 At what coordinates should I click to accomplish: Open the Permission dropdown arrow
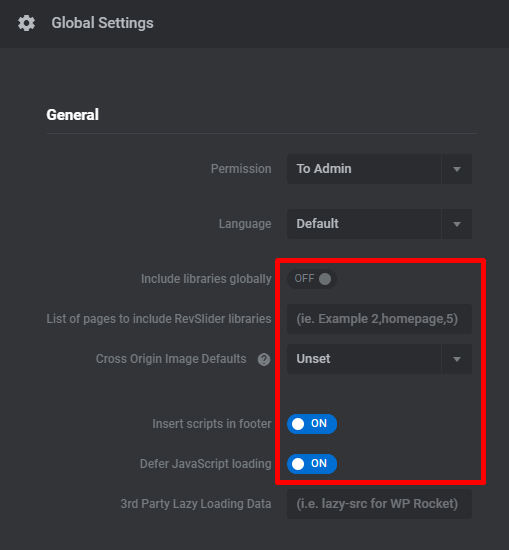pyautogui.click(x=456, y=169)
